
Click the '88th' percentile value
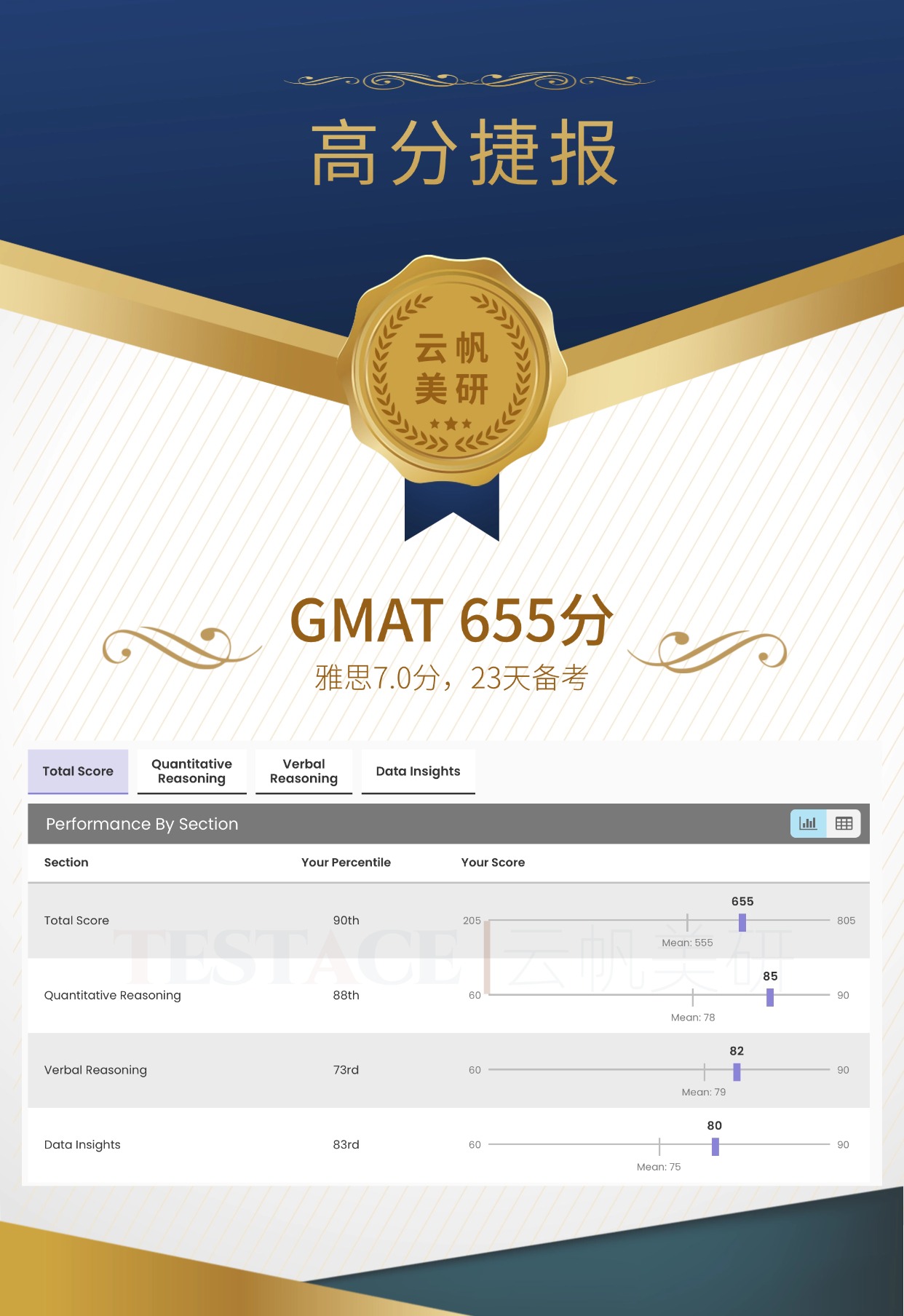(x=346, y=996)
